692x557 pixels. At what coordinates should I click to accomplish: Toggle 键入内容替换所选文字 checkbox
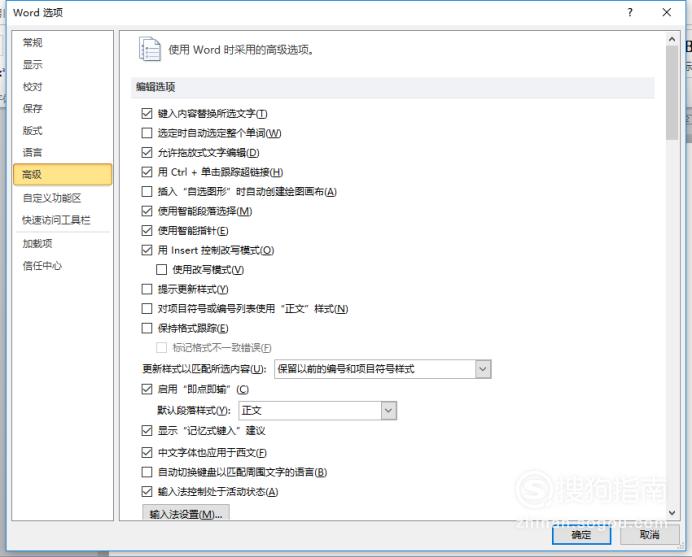pyautogui.click(x=147, y=113)
